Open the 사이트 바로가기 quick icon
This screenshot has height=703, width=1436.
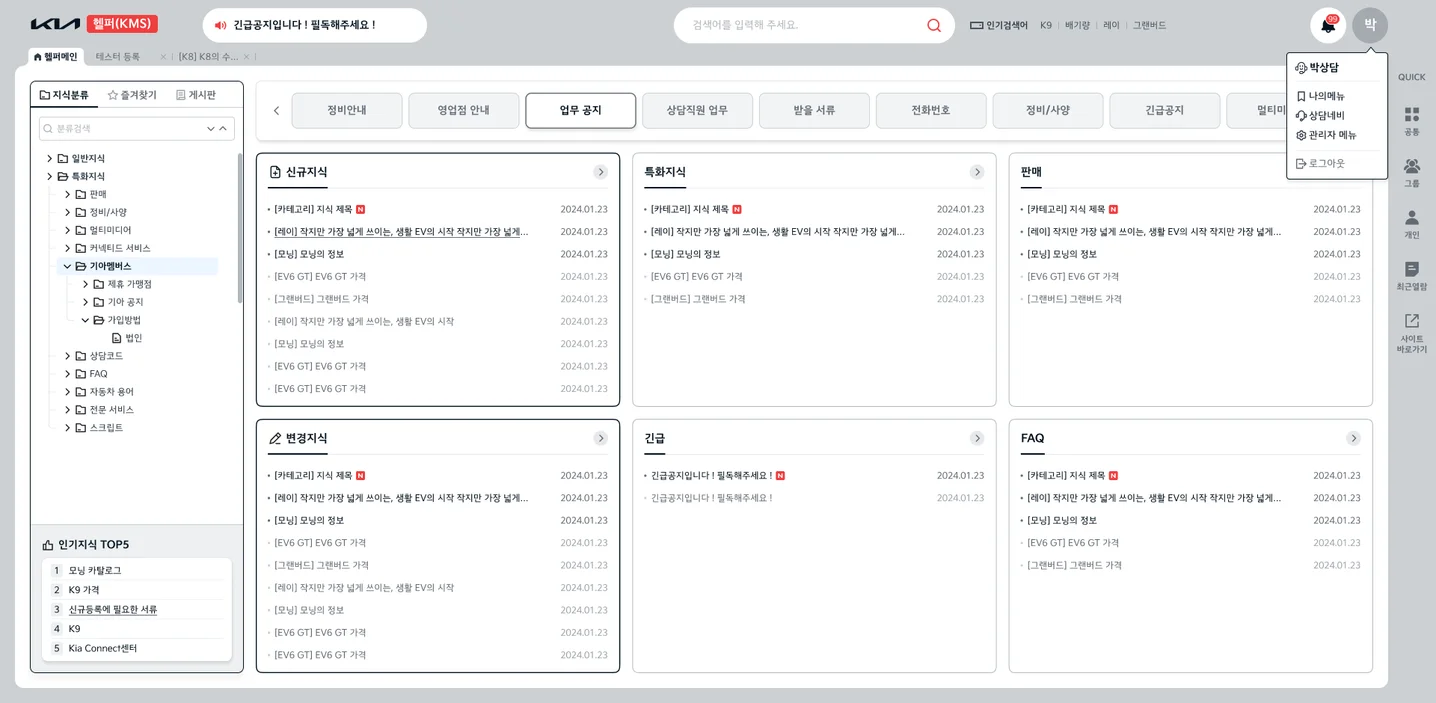click(x=1412, y=333)
